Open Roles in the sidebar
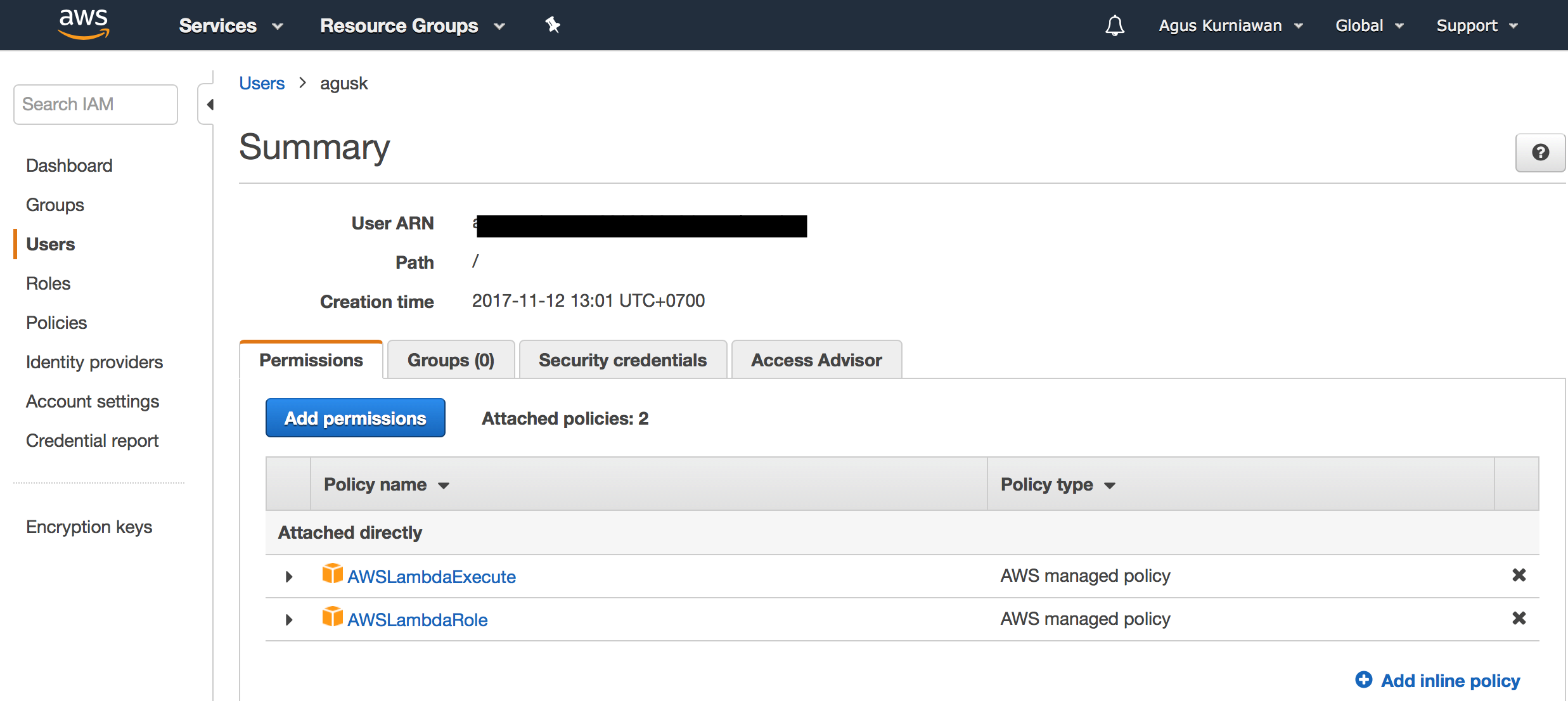 (x=48, y=283)
